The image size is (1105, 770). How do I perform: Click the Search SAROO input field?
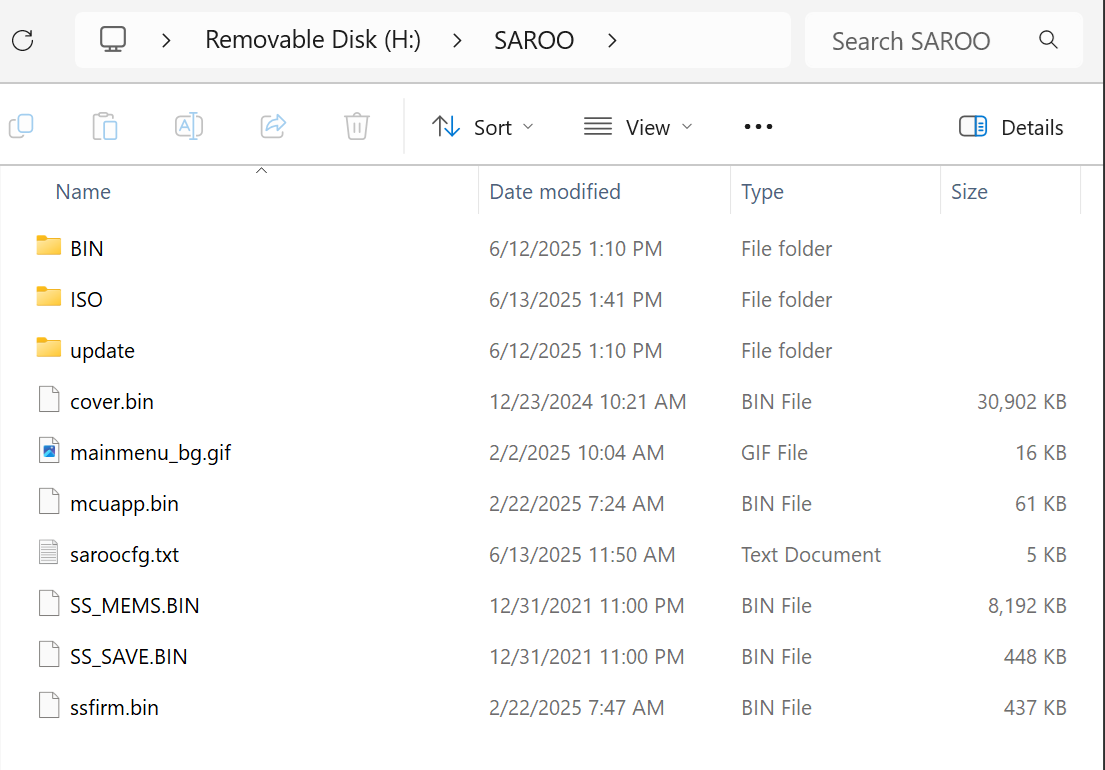click(x=943, y=40)
